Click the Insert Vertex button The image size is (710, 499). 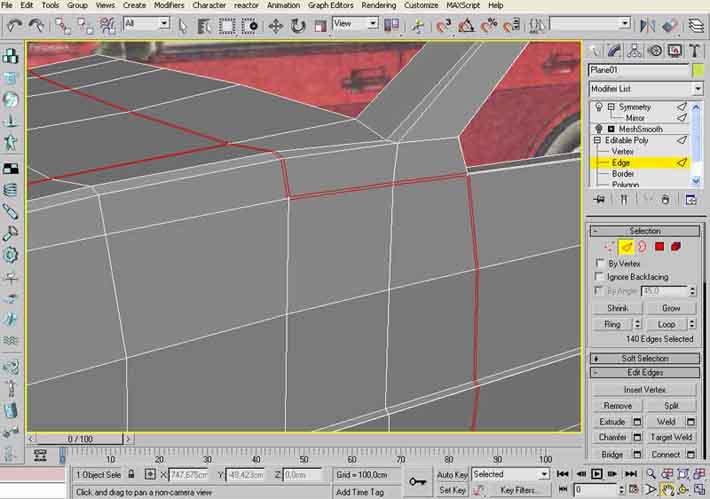click(644, 390)
